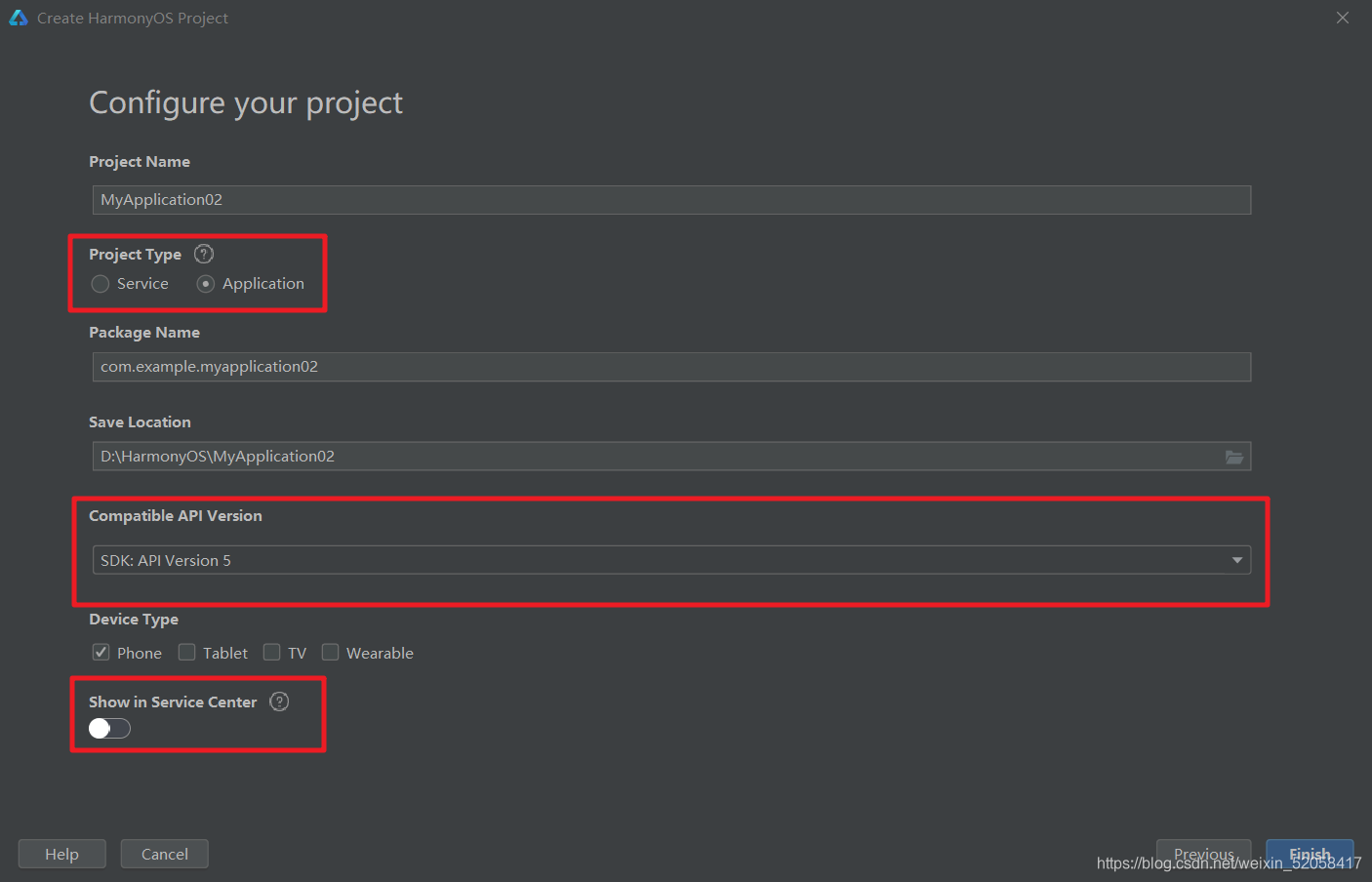Open the Show in Service Center help icon
Viewport: 1372px width, 882px height.
pos(279,702)
